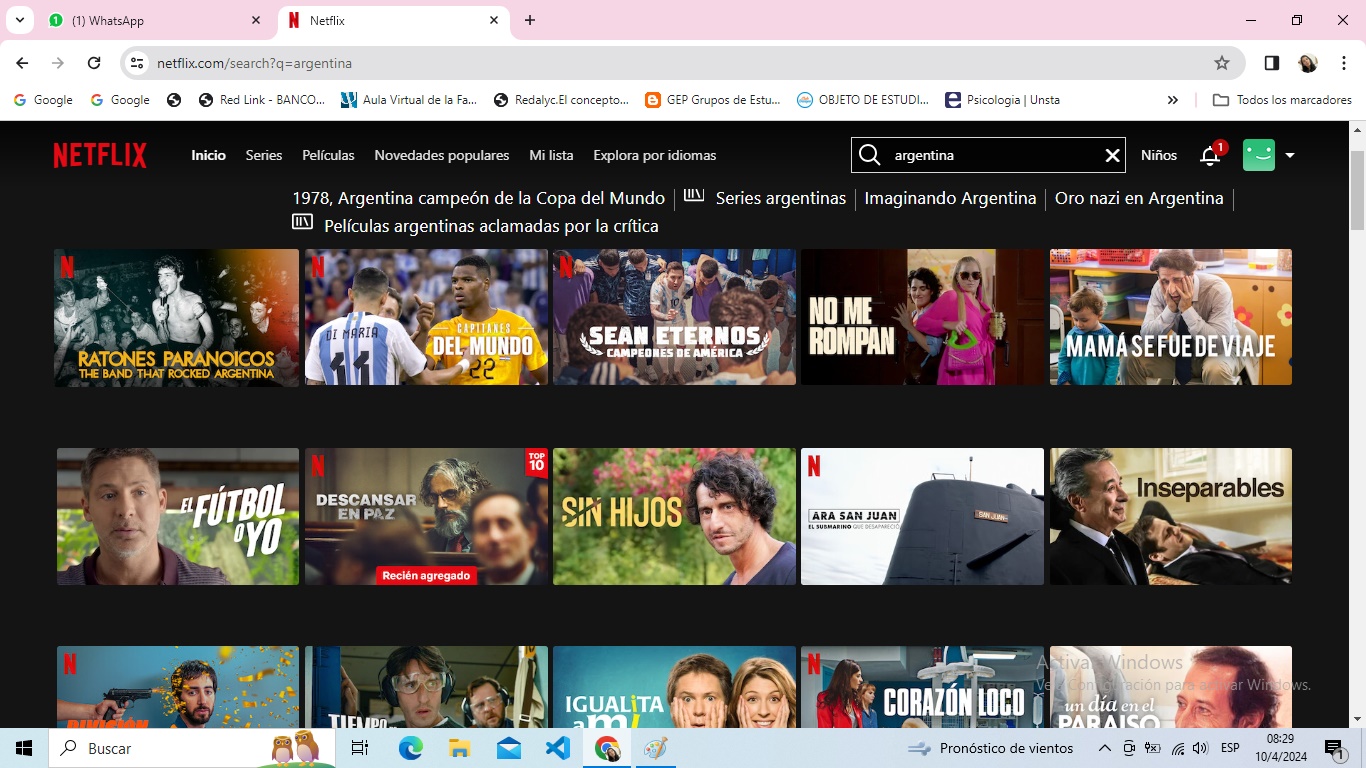Viewport: 1366px width, 768px height.
Task: Click the magnifying glass search icon
Action: coord(870,155)
